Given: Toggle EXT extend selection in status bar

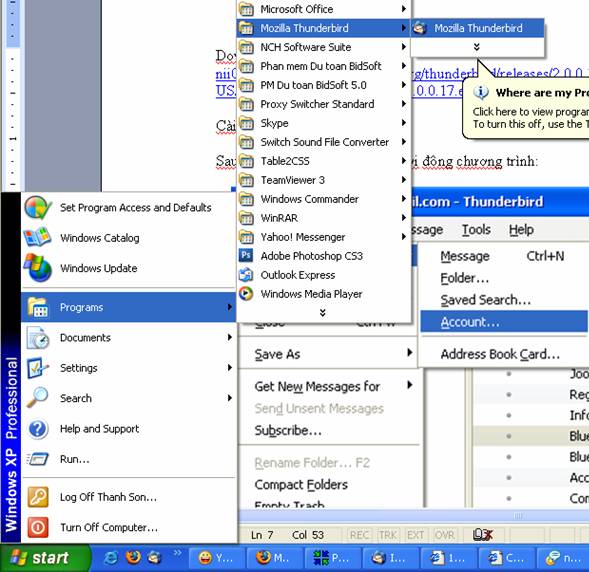Looking at the screenshot, I should pos(415,535).
